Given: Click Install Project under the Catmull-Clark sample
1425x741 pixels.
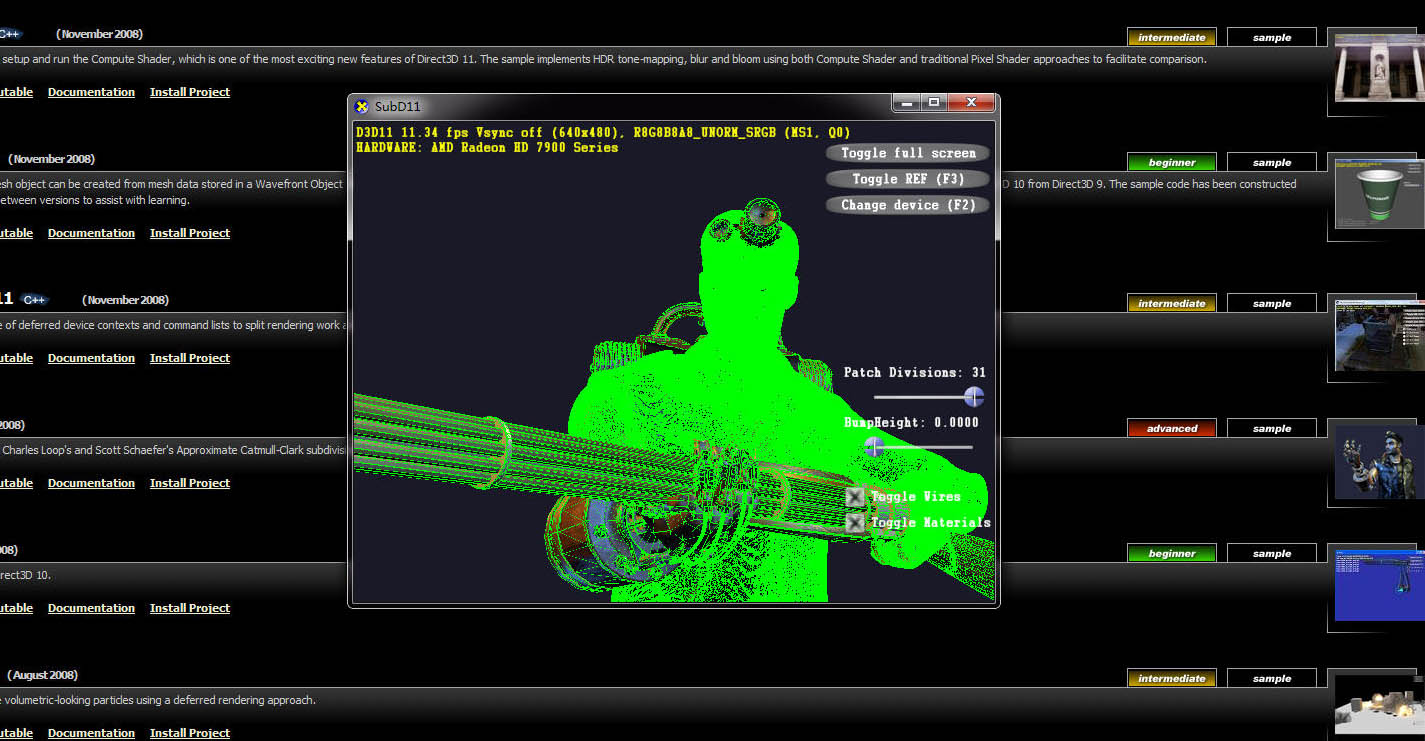Looking at the screenshot, I should tap(190, 483).
